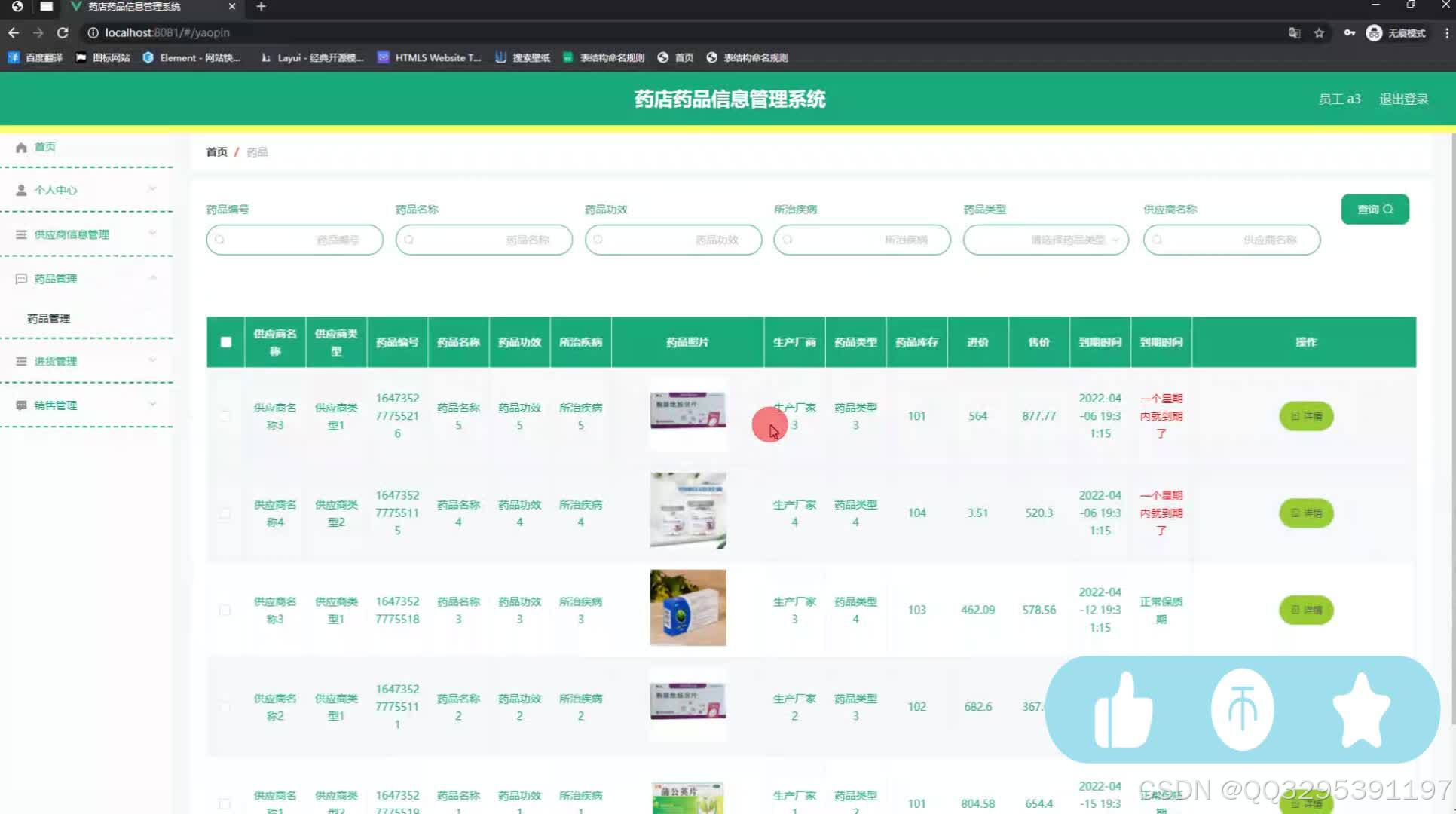Open the 首页 bookmark in the bookmarks bar
This screenshot has height=814, width=1456.
tap(676, 57)
